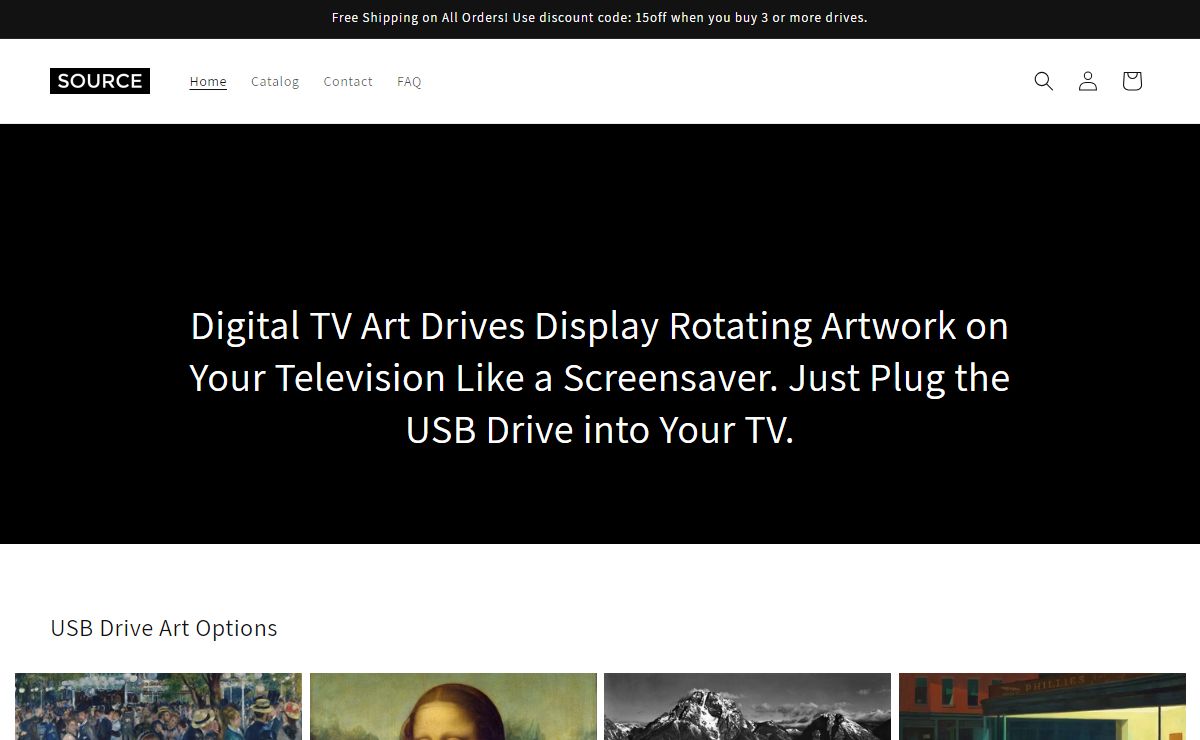Open the Contact menu item

tap(348, 82)
